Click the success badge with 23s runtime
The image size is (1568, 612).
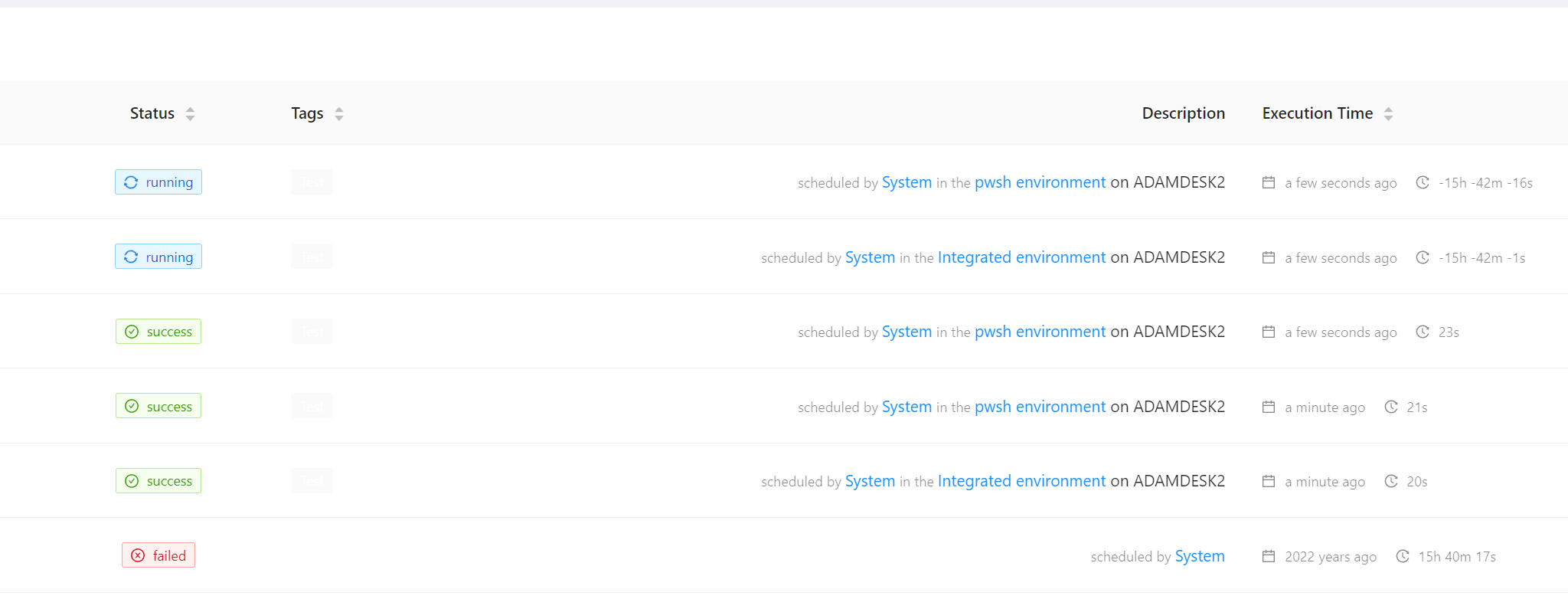click(158, 332)
